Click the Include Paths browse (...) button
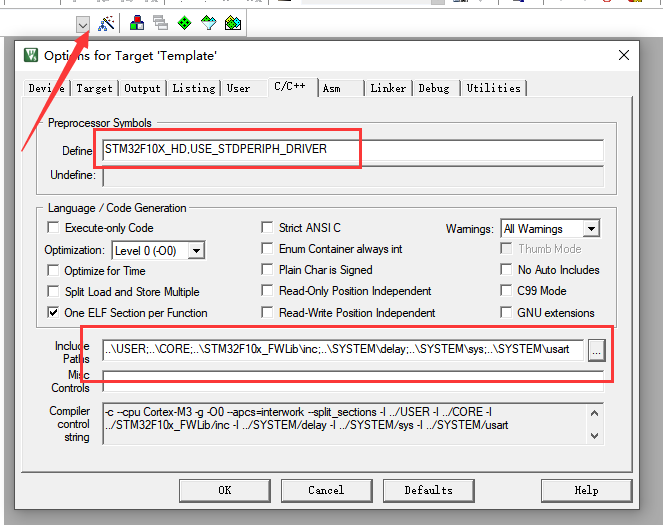Screen dimensions: 663x525 [596, 350]
